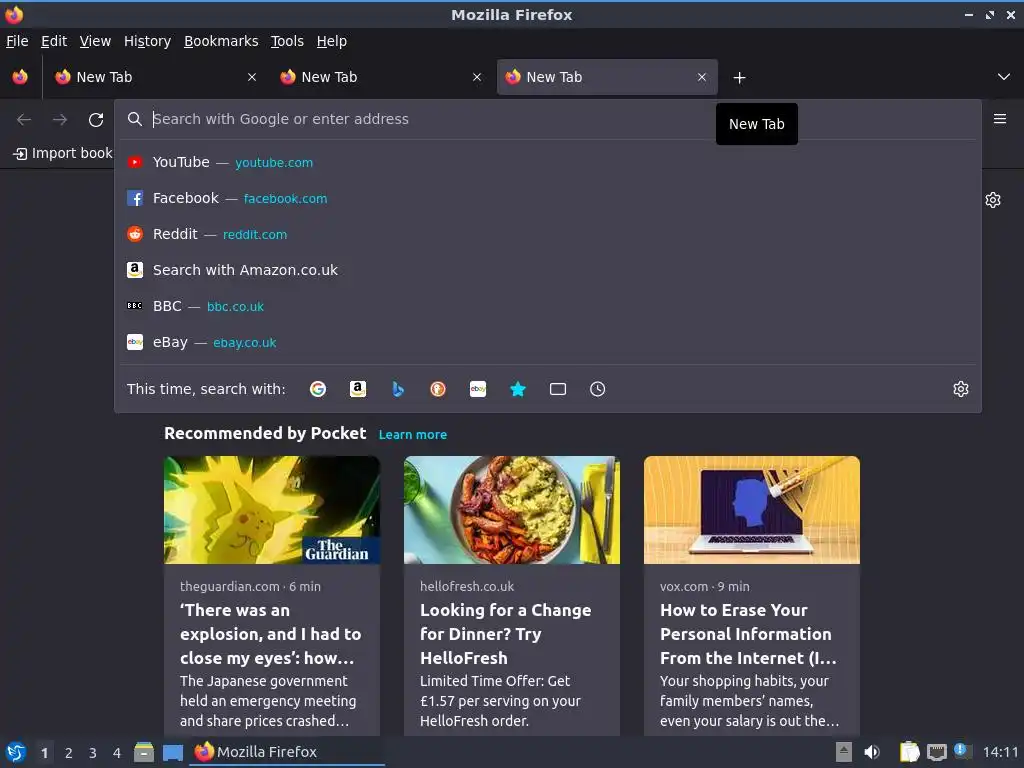
Task: Open the File menu
Action: 17,41
